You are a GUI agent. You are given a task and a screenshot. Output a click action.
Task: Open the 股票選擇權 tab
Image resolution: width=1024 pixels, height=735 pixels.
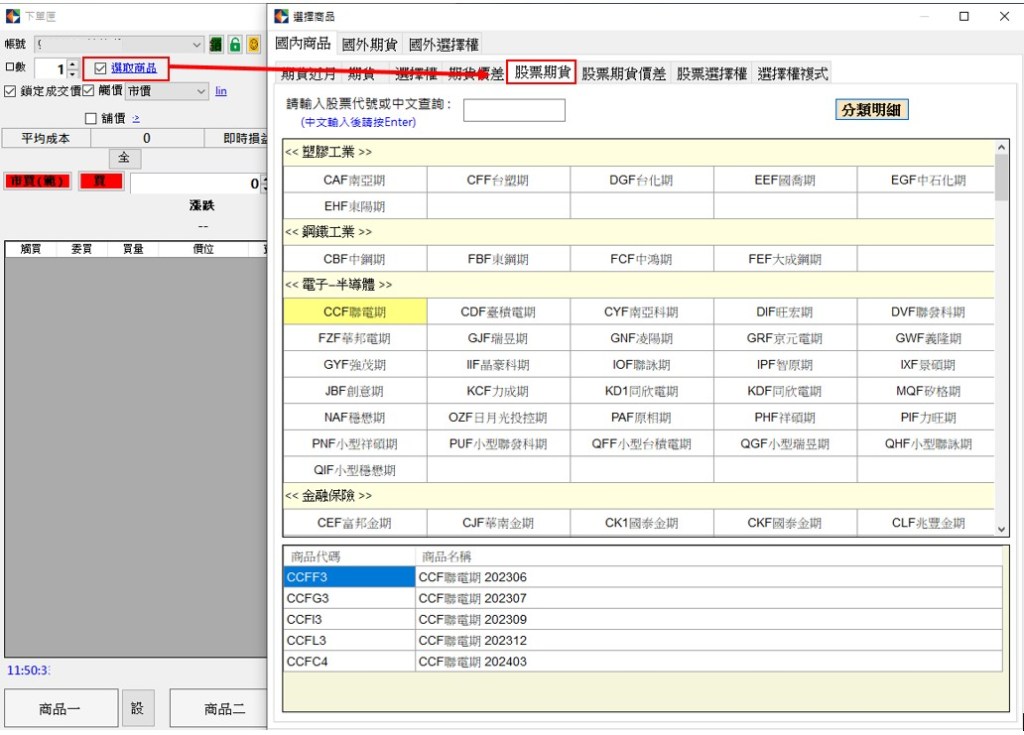pos(711,73)
